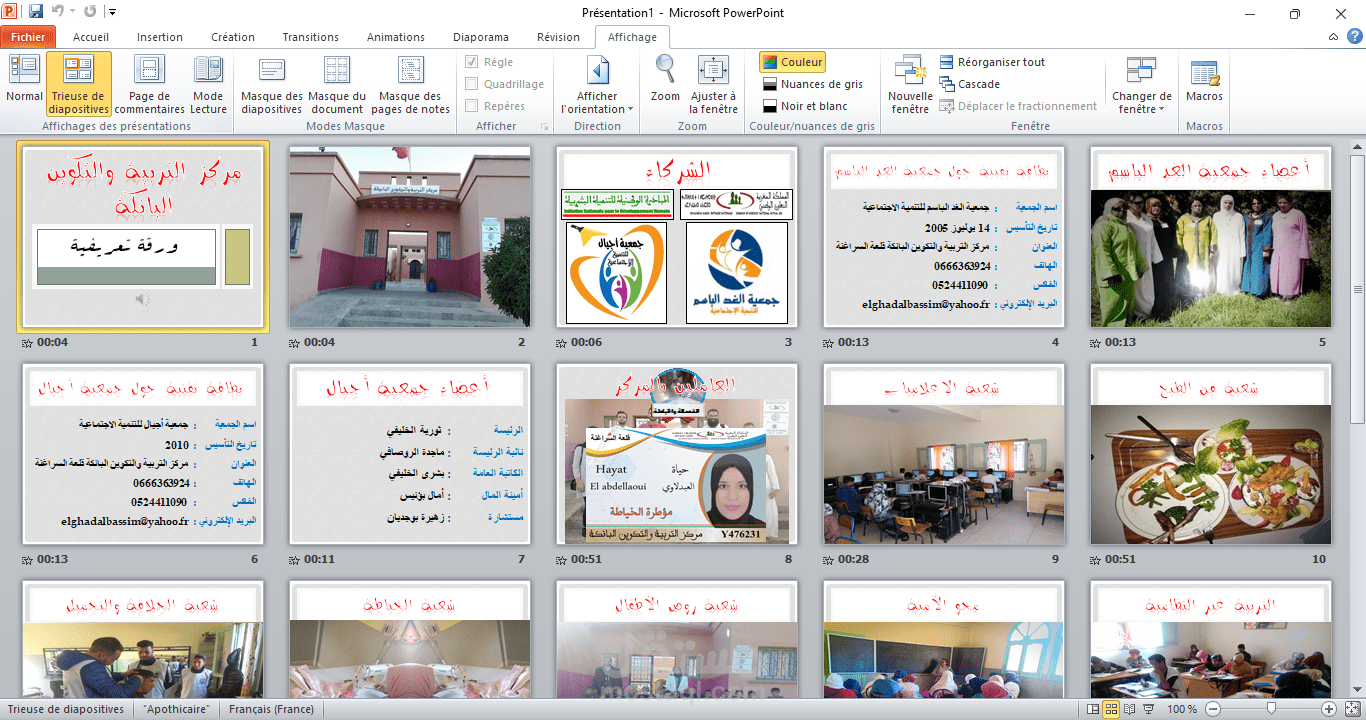Viewport: 1366px width, 720px height.
Task: Select slide 7 members list thumbnail
Action: (410, 454)
